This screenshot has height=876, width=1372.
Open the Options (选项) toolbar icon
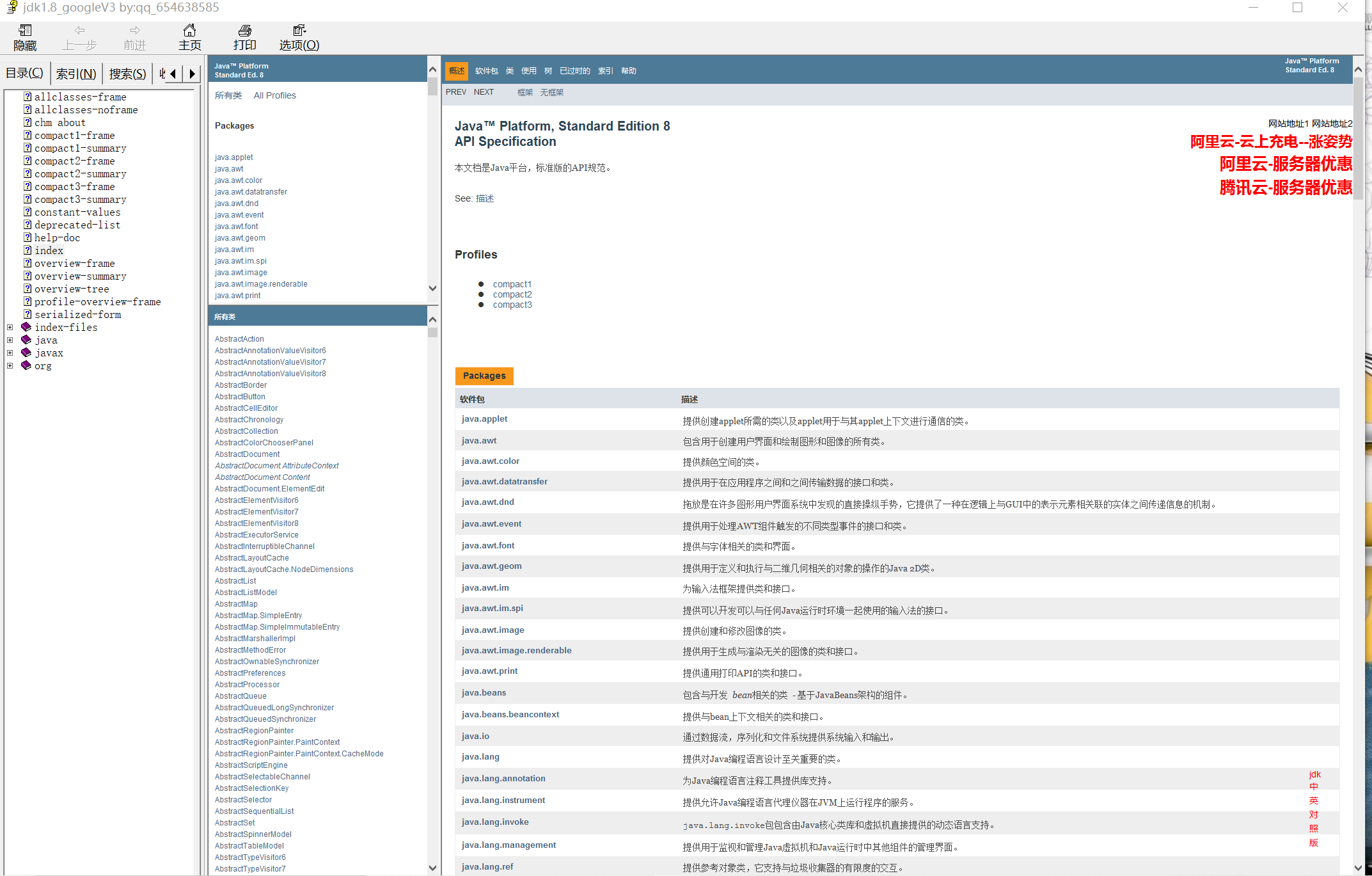[x=299, y=31]
